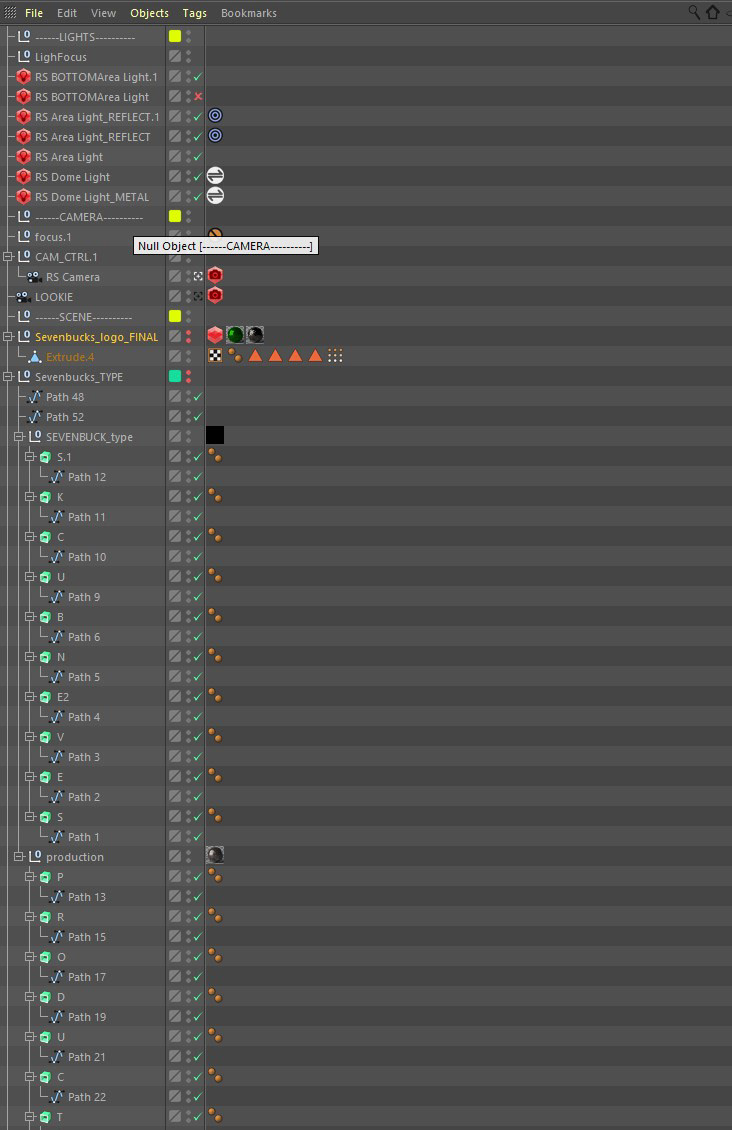
Task: Toggle the enable check on Path 48
Action: [198, 396]
